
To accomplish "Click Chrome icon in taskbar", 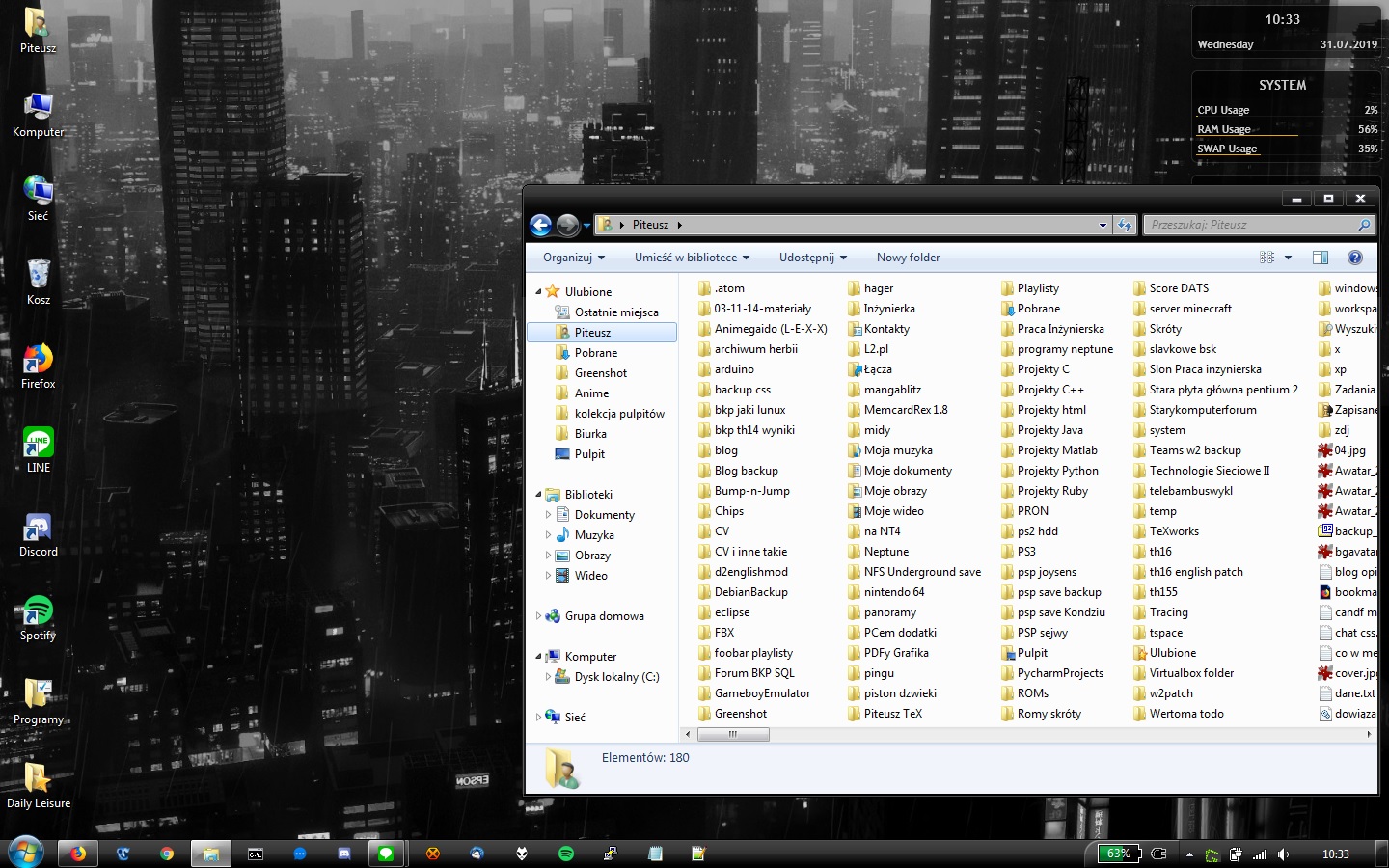I will (167, 854).
